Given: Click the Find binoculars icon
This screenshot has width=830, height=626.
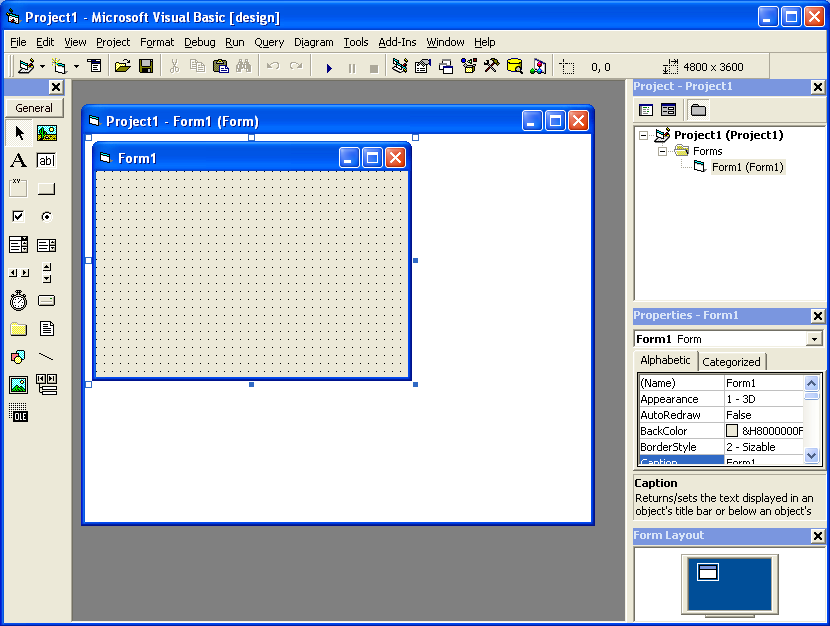Looking at the screenshot, I should tap(243, 67).
